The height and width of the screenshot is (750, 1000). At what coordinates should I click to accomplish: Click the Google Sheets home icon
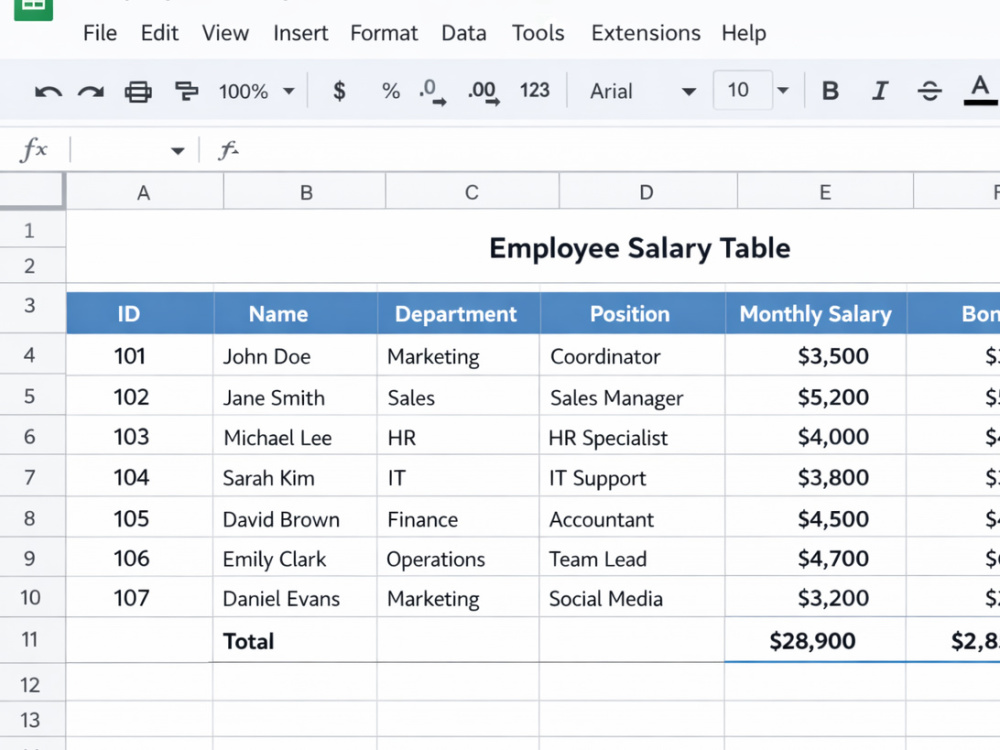tap(33, 8)
